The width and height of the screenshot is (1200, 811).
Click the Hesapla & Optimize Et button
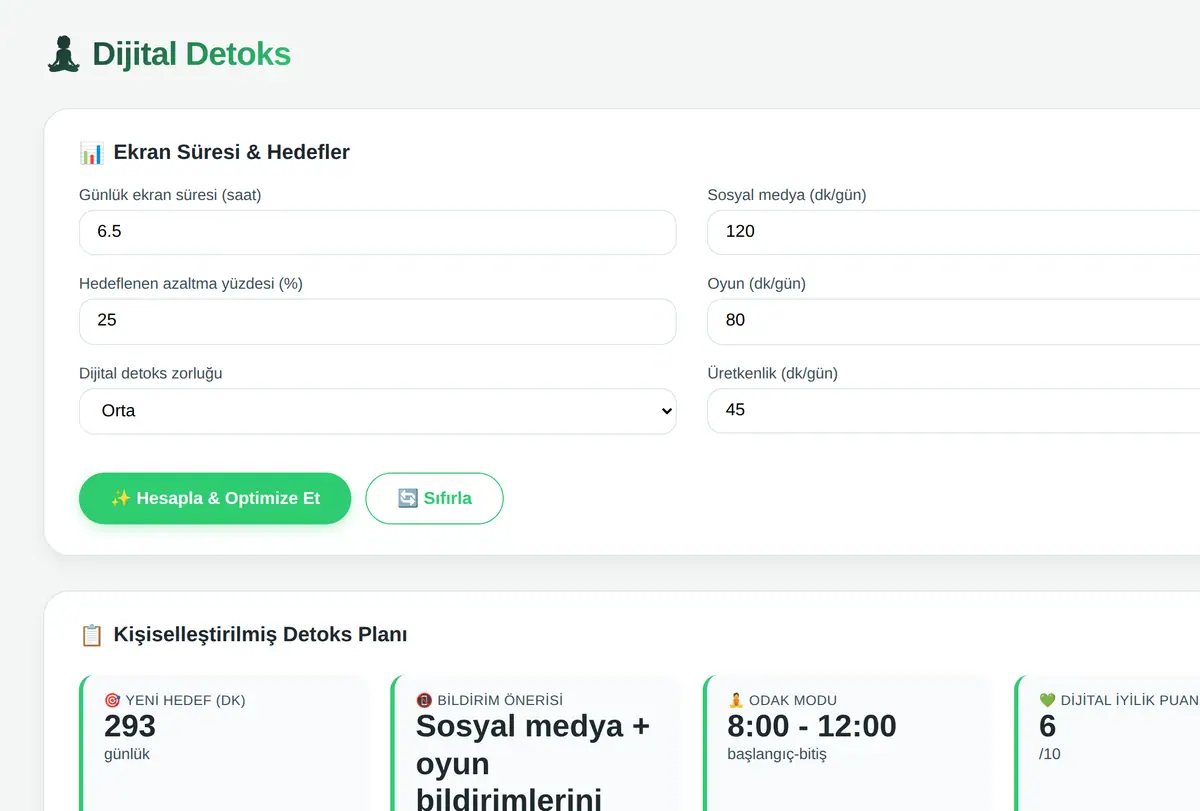point(215,498)
